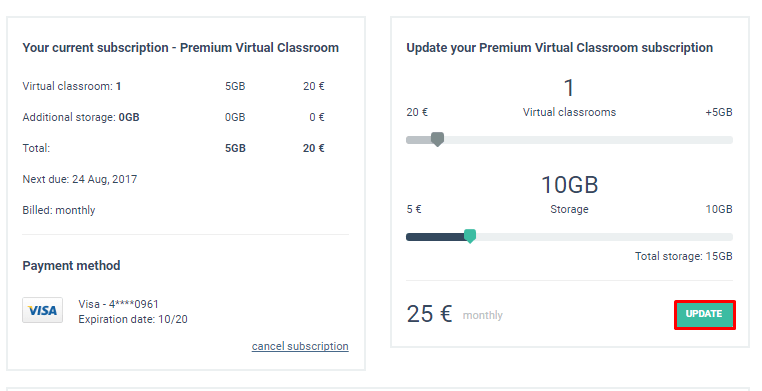Click the Virtual classrooms slider handle
Image resolution: width=762 pixels, height=391 pixels.
437,139
